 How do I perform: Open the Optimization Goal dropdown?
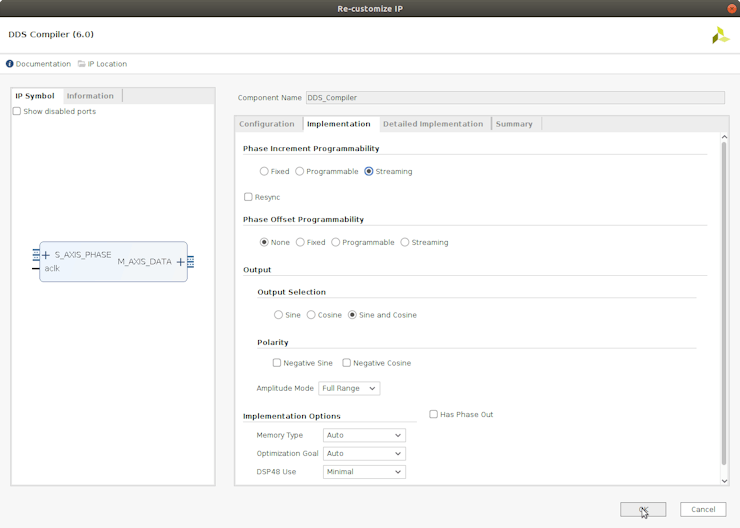pyautogui.click(x=364, y=453)
